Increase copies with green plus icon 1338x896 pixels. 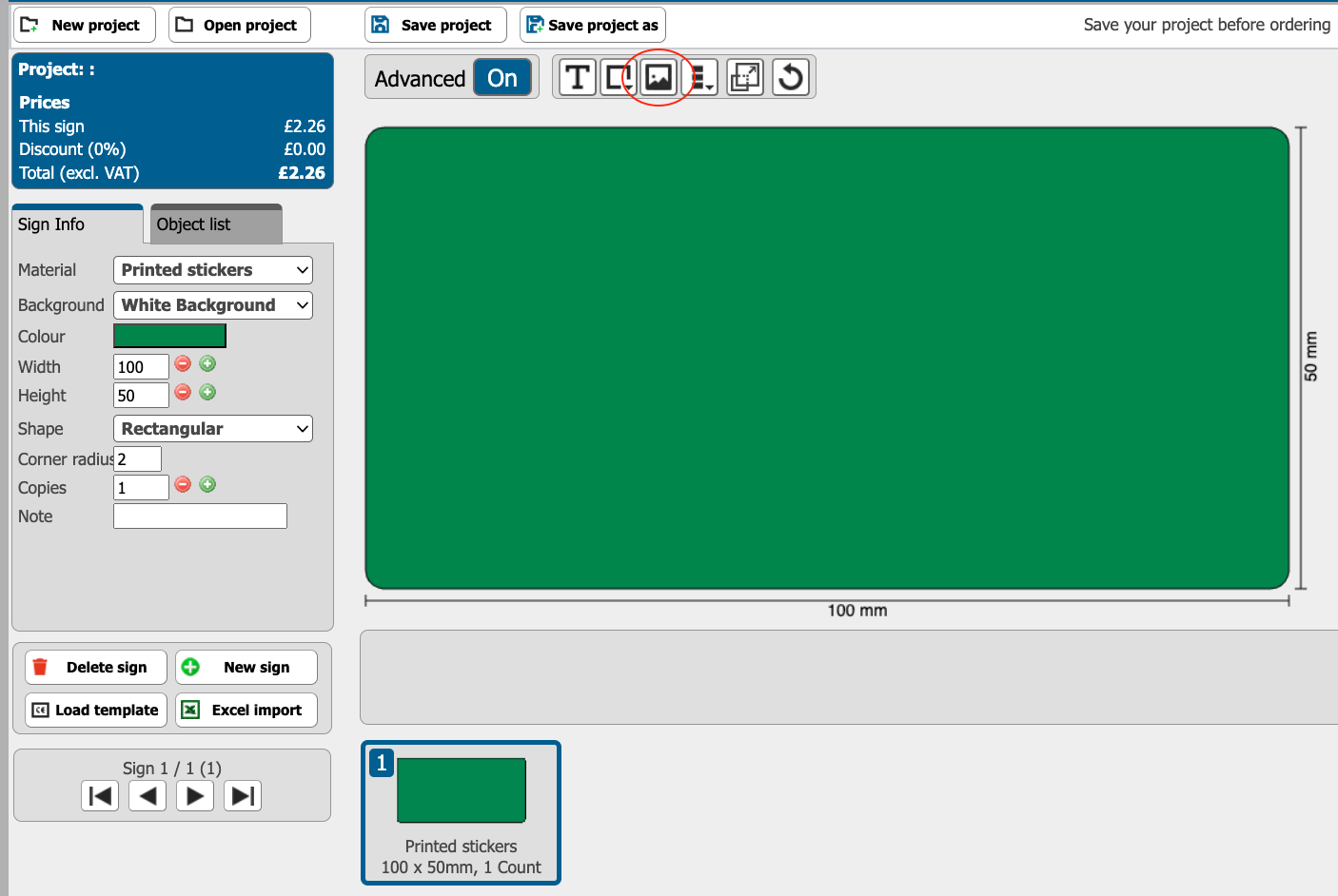tap(207, 485)
